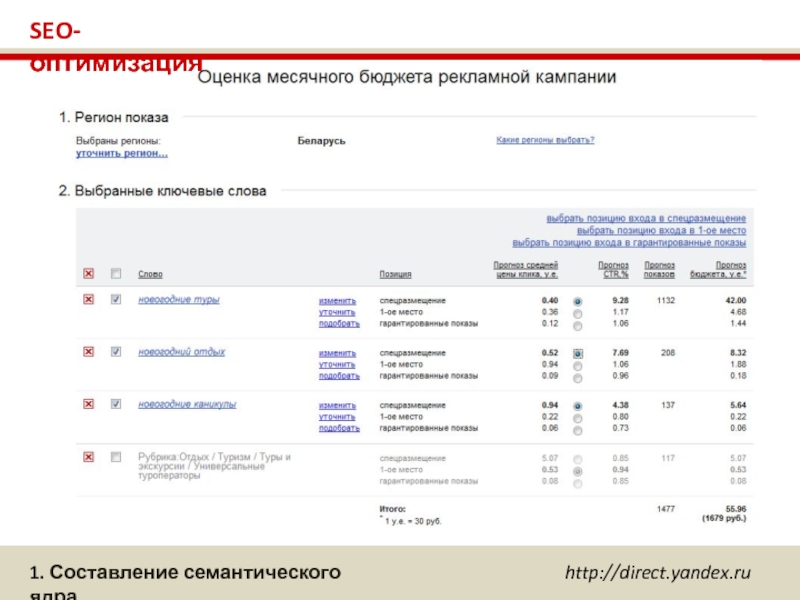Select спецразмещение radio for 'новогодний отдых'

(x=578, y=354)
